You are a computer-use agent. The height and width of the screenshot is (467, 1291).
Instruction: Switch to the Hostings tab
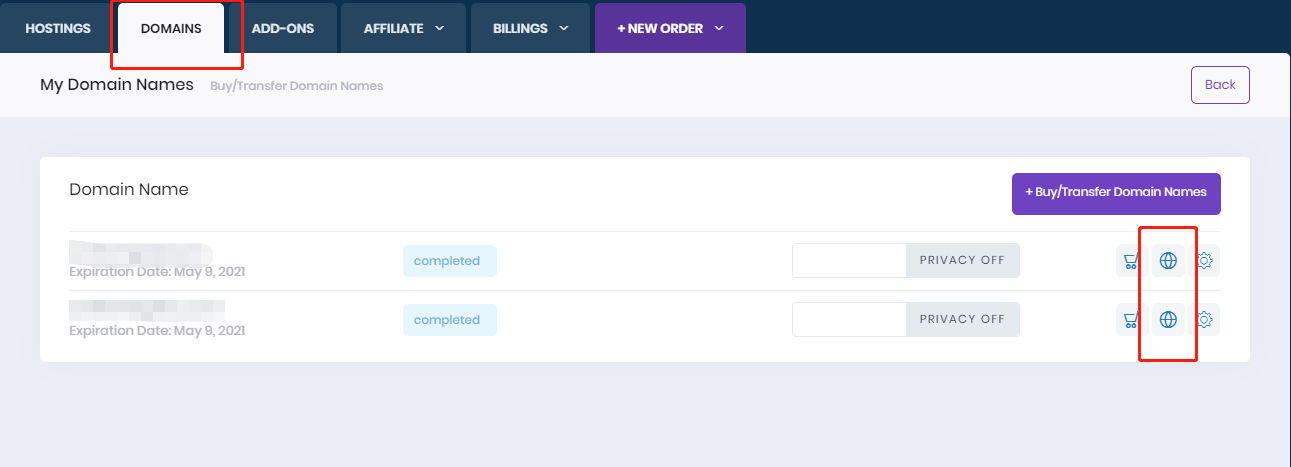pos(58,28)
